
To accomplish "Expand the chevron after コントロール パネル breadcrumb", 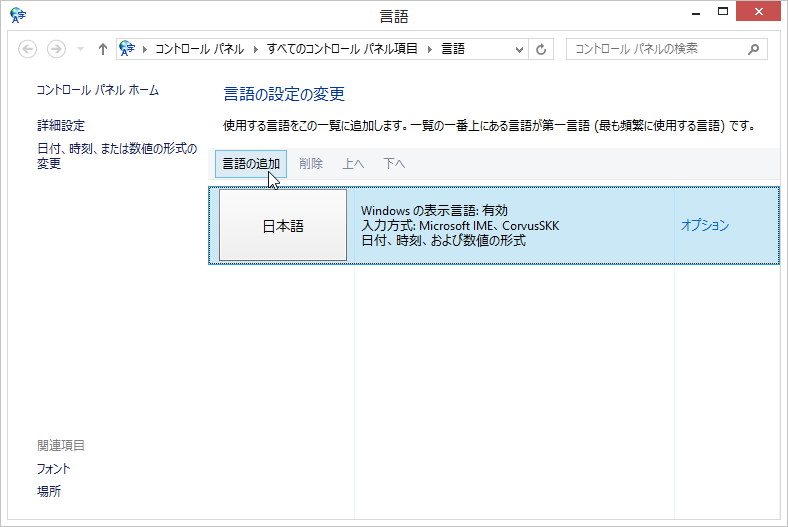I will pyautogui.click(x=256, y=49).
